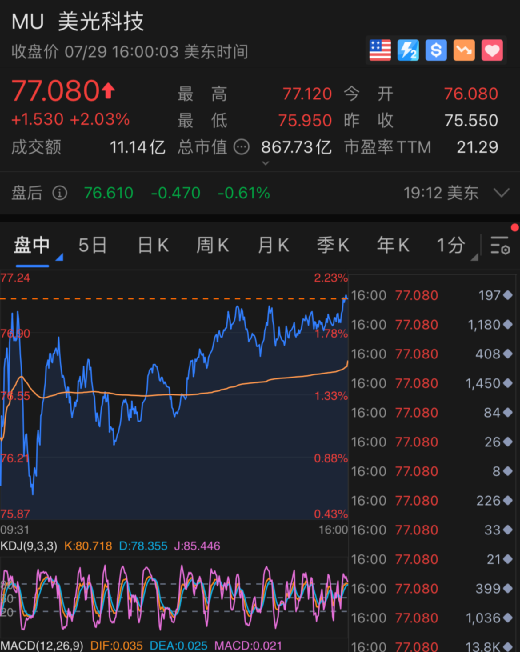The image size is (520, 652).
Task: Tap the 77.24 chart high label
Action: (x=15, y=278)
